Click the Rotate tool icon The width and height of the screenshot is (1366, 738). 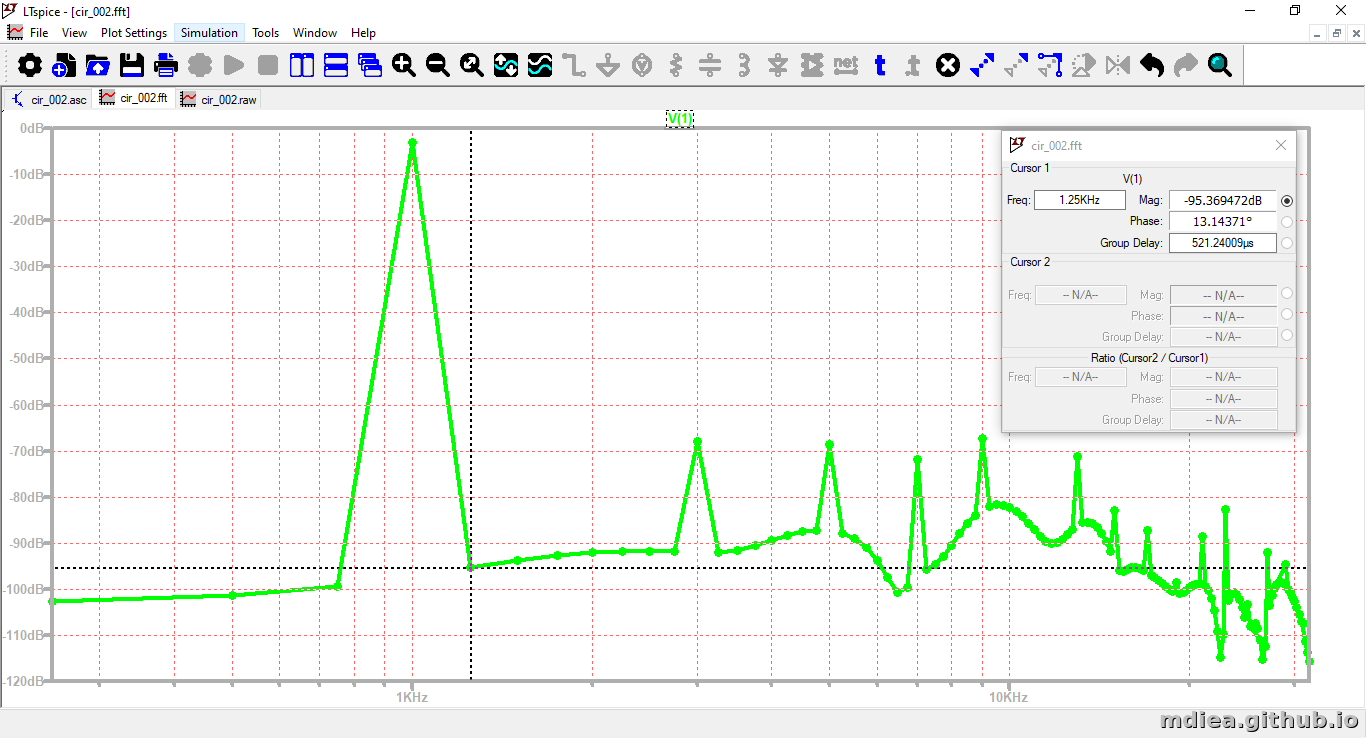click(1084, 66)
